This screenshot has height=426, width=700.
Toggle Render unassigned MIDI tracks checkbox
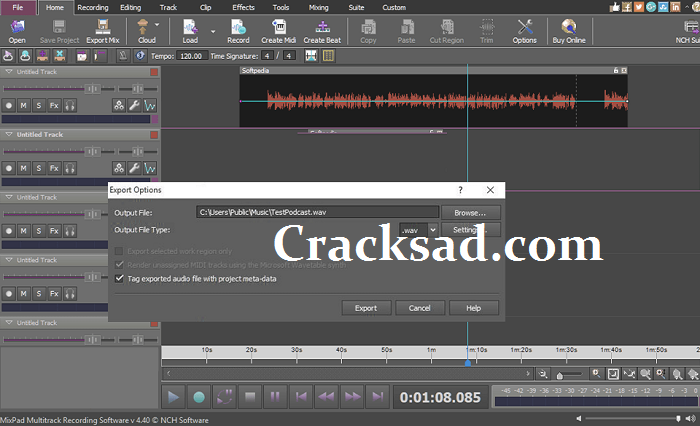point(119,264)
